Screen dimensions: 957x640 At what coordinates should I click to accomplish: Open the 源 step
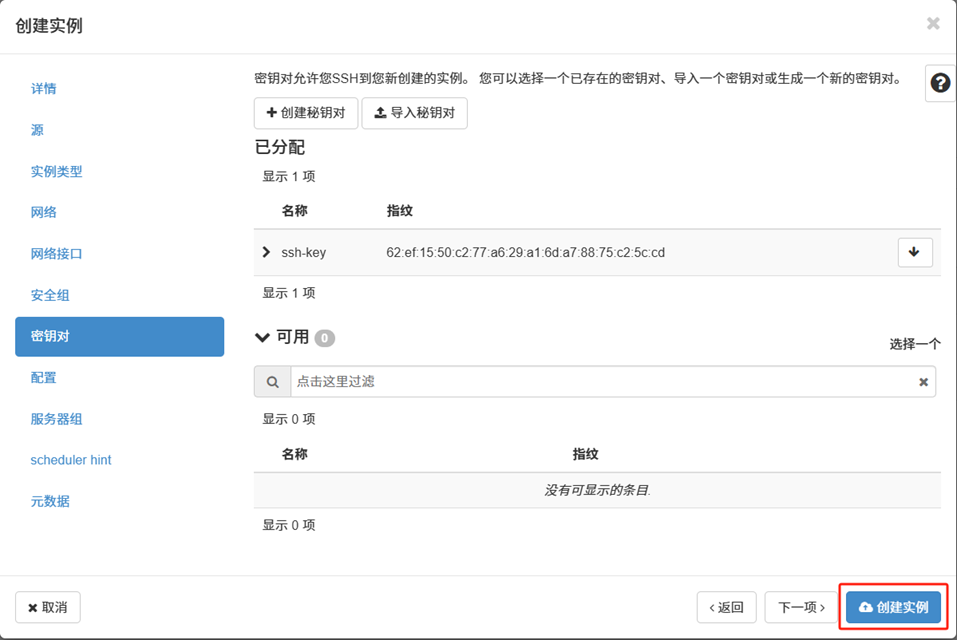tap(37, 130)
